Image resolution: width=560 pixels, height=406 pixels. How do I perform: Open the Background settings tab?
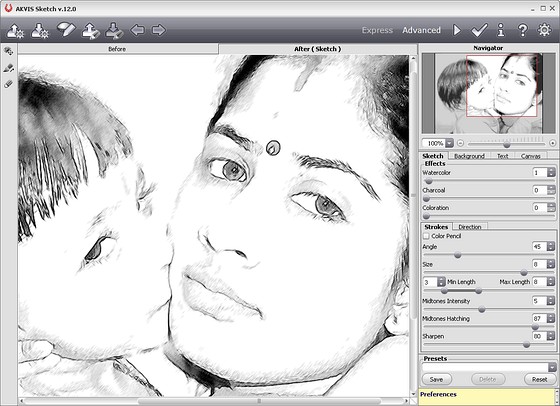pyautogui.click(x=469, y=156)
